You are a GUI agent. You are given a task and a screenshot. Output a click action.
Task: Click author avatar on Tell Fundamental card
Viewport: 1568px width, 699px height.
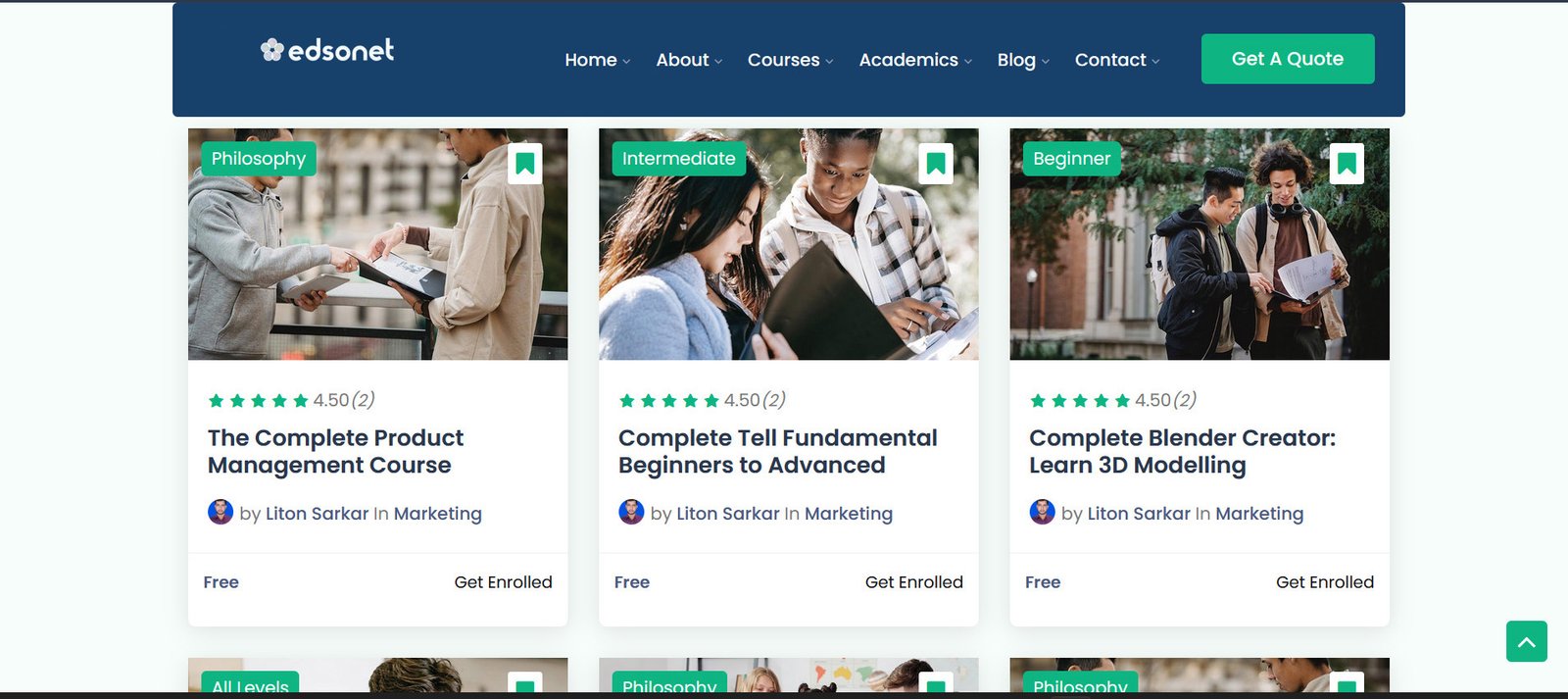pyautogui.click(x=631, y=512)
